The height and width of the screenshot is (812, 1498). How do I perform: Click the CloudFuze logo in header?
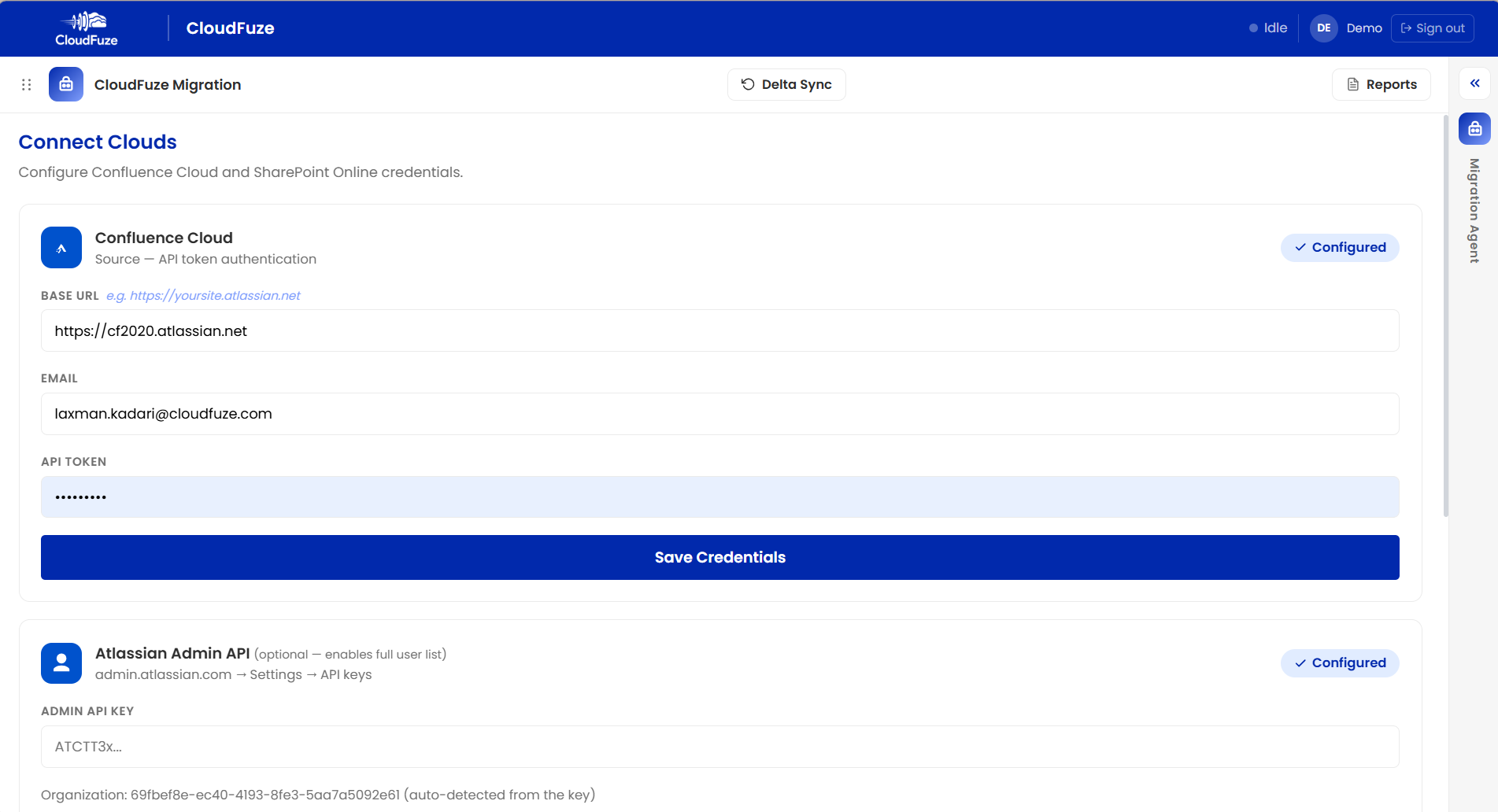click(87, 28)
